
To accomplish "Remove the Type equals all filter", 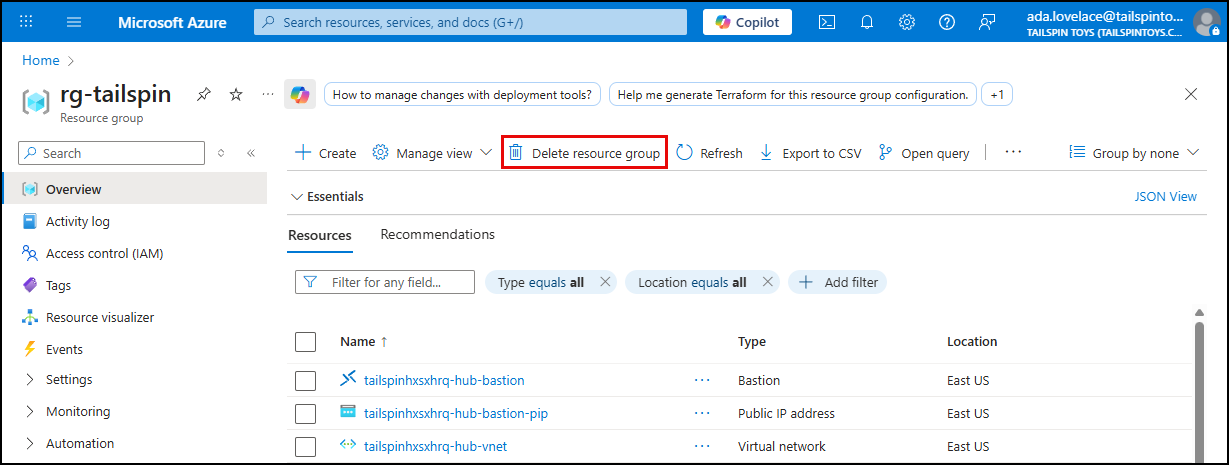I will pos(605,282).
